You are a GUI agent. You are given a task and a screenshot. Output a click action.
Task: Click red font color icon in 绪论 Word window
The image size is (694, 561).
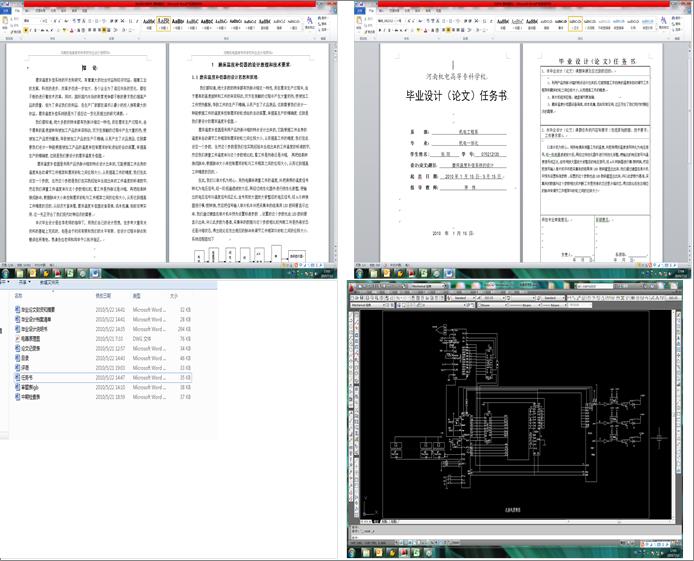pyautogui.click(x=73, y=31)
